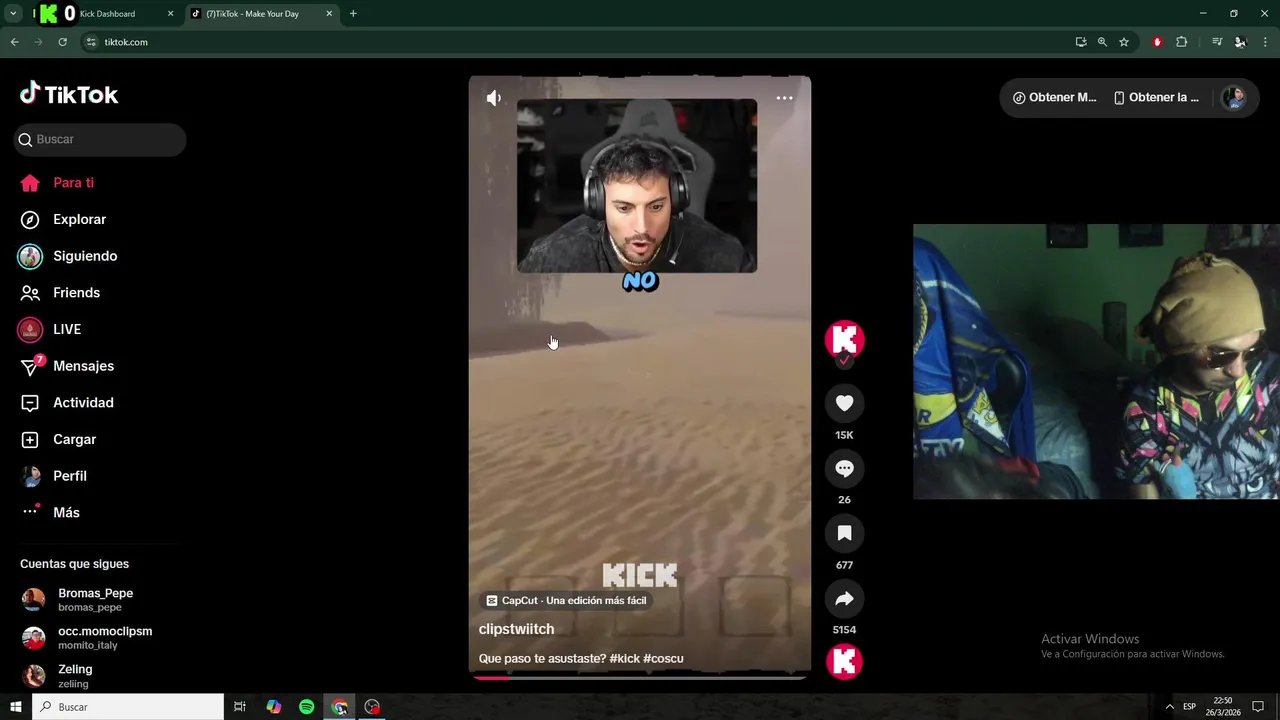Click the install app icon in address bar
Screen dimensions: 1280x720
1080,42
